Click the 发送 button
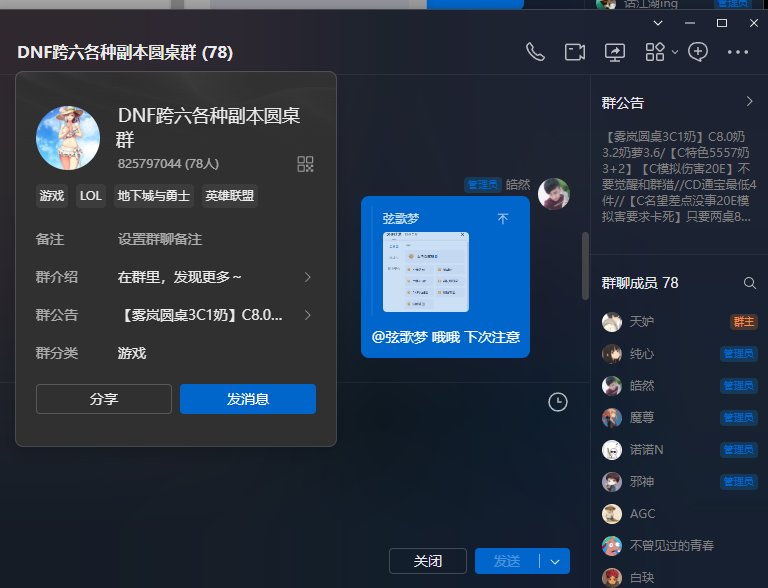This screenshot has height=588, width=768. click(x=507, y=561)
